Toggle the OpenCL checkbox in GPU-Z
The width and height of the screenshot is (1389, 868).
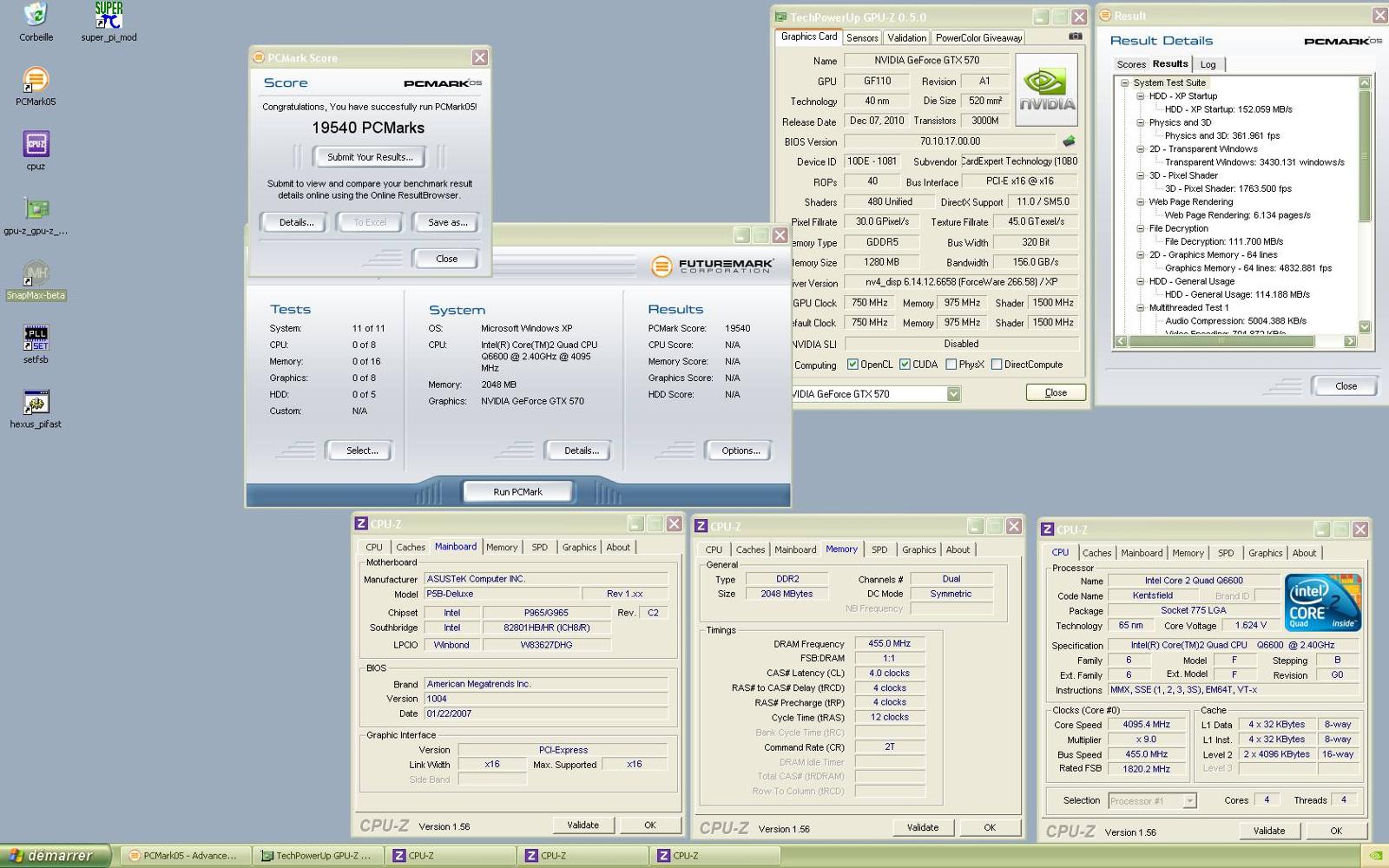[852, 365]
